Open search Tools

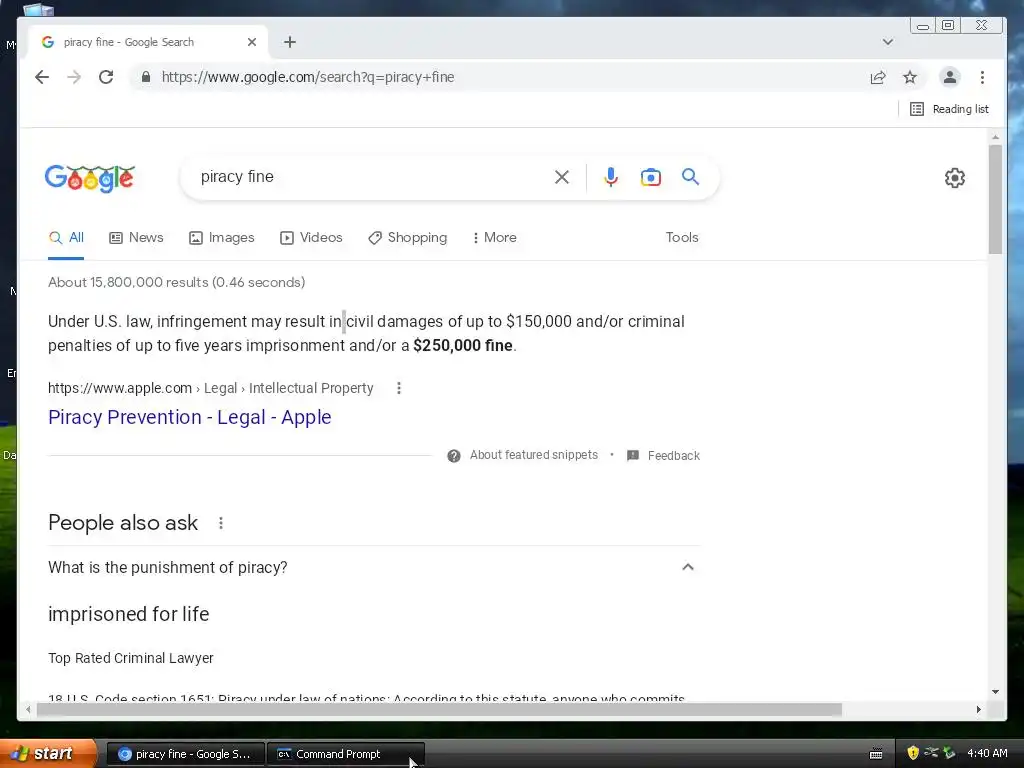click(682, 238)
